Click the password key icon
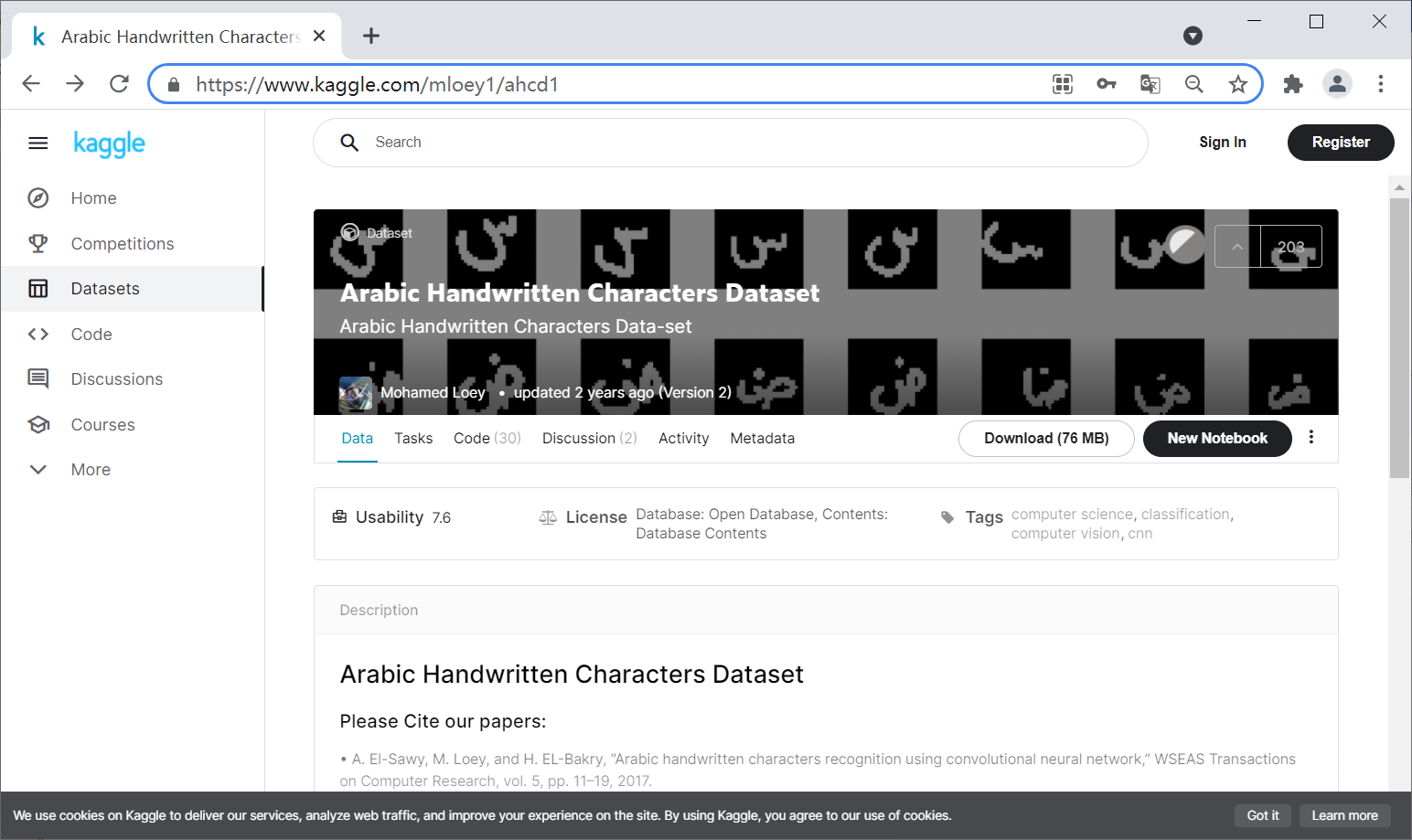Viewport: 1412px width, 840px height. click(x=1107, y=84)
